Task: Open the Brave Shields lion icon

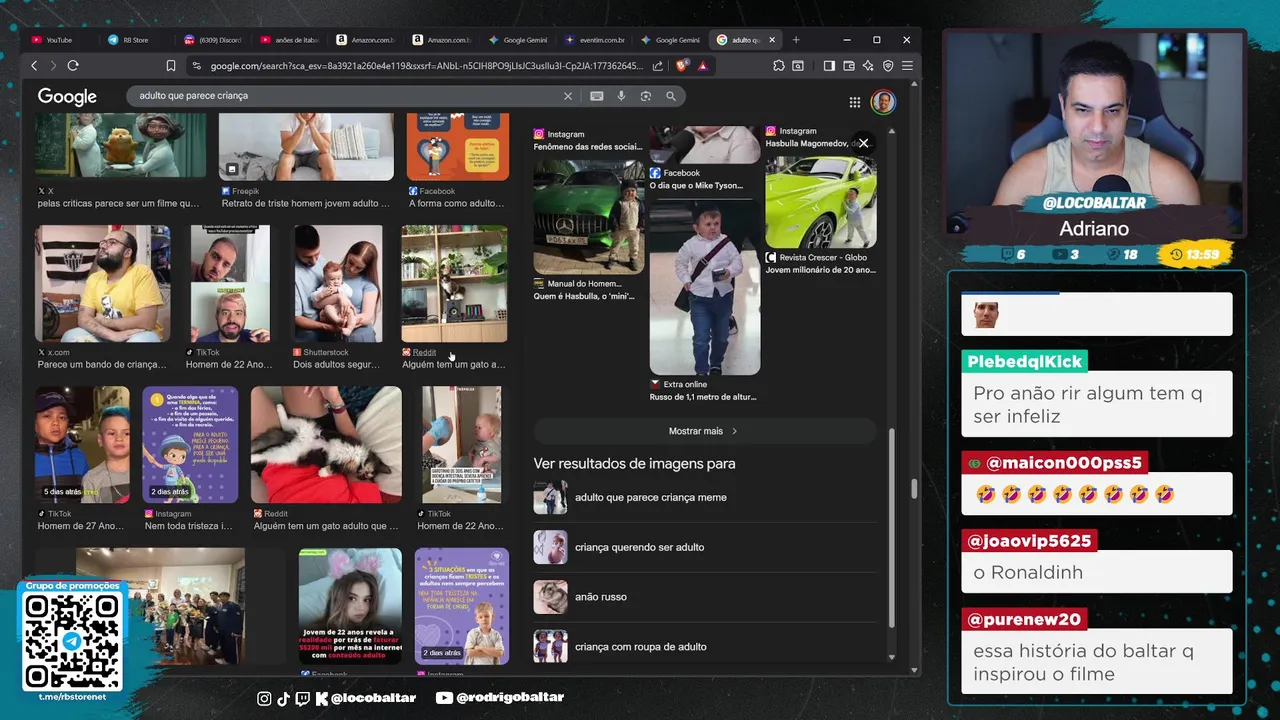Action: 682,66
